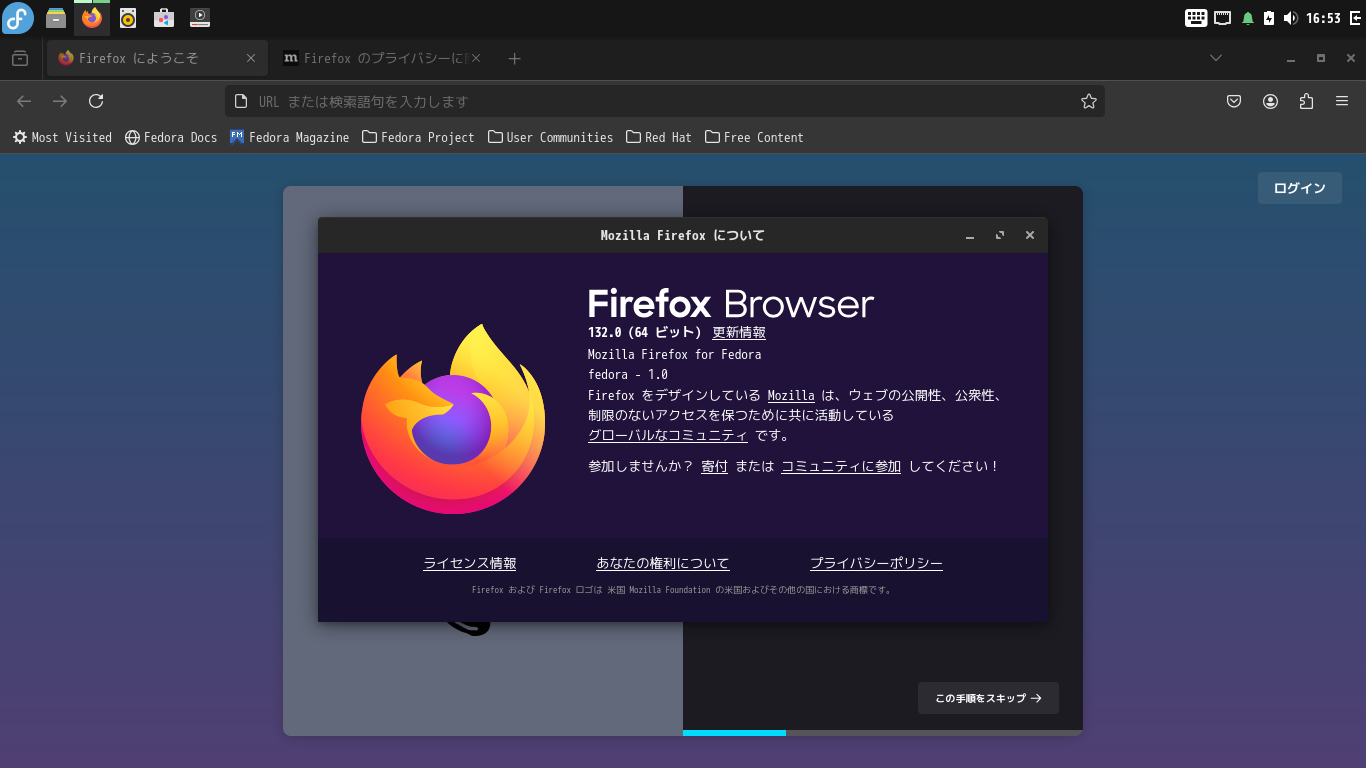The height and width of the screenshot is (768, 1366).
Task: Maximize the 'Mozilla Firefox について' dialog
Action: pyautogui.click(x=1000, y=236)
